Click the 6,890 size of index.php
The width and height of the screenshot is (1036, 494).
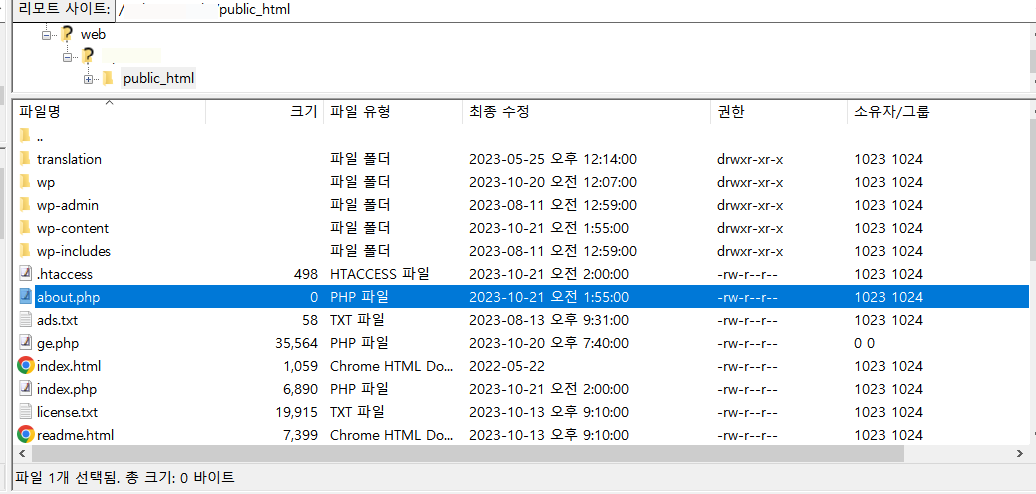300,389
